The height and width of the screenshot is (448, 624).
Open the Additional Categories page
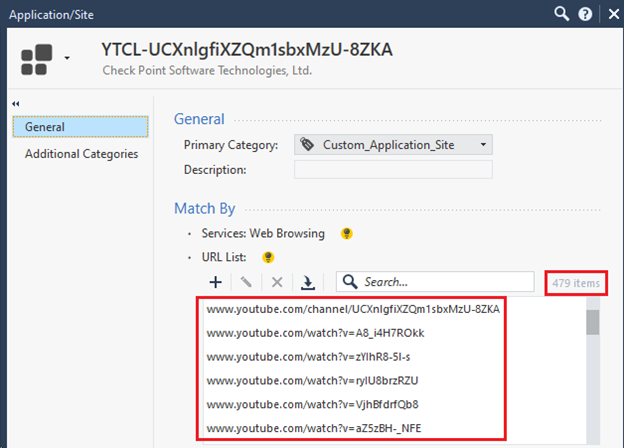[81, 154]
